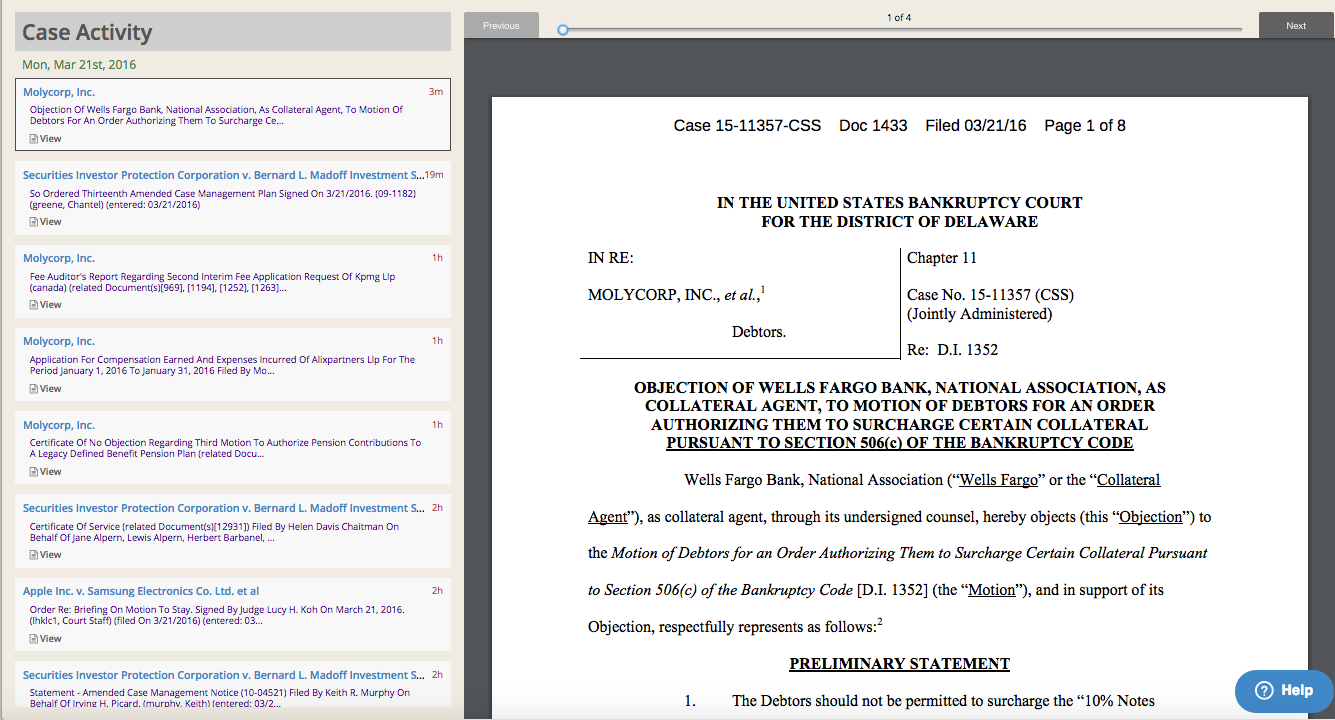
Task: Click the page slider handle at 1 of 4
Action: [563, 30]
